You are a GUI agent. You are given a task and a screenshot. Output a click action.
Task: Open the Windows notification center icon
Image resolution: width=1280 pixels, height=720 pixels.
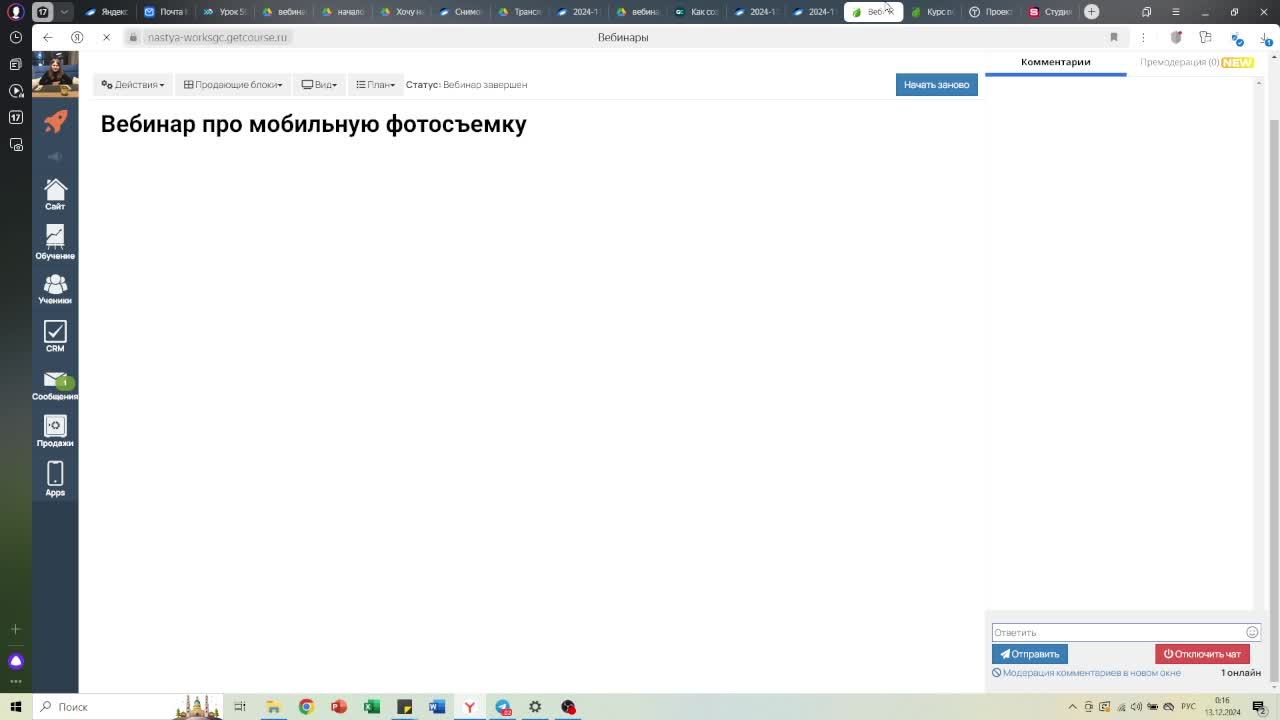click(x=1259, y=707)
